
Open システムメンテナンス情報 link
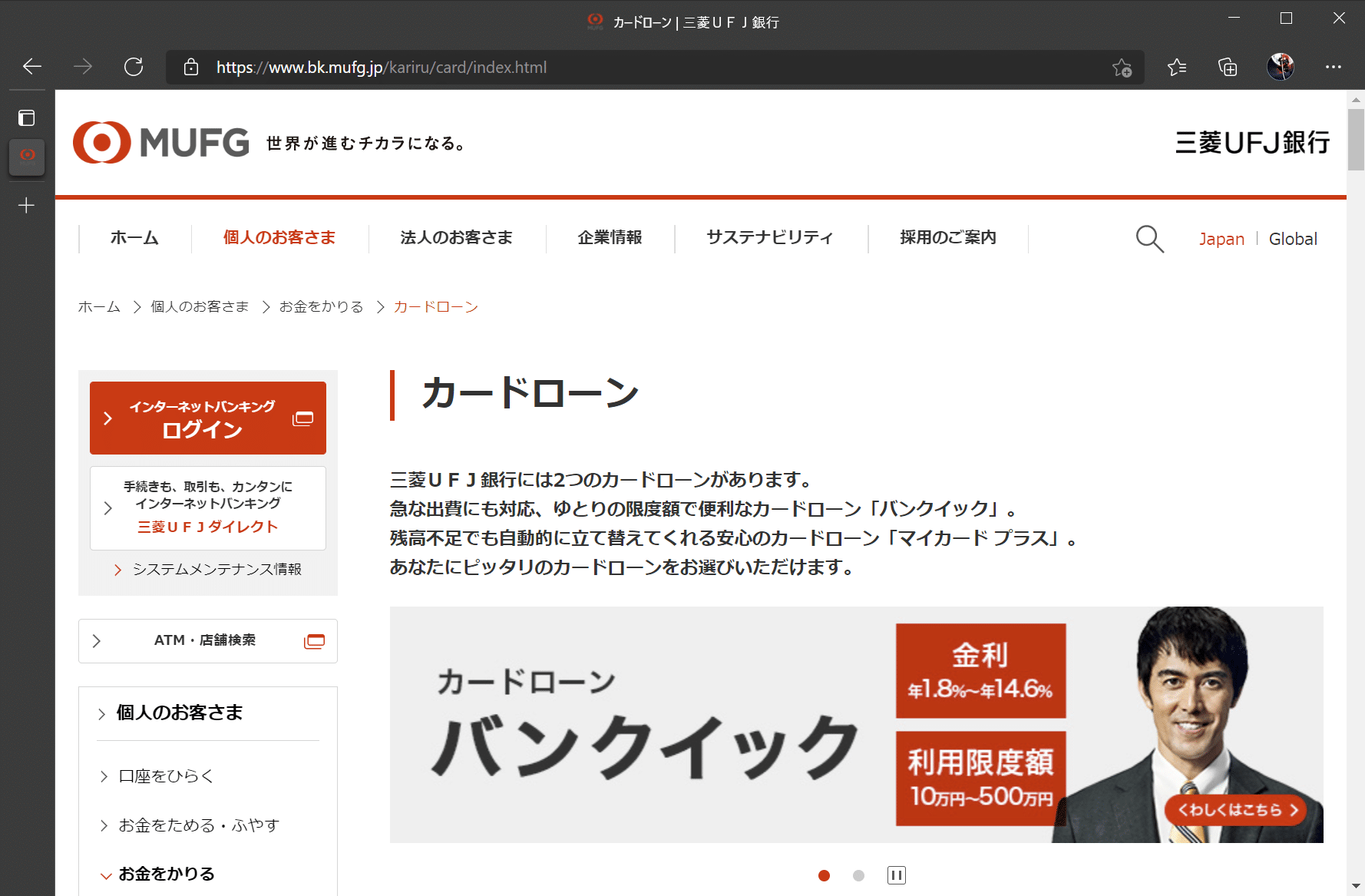(216, 570)
